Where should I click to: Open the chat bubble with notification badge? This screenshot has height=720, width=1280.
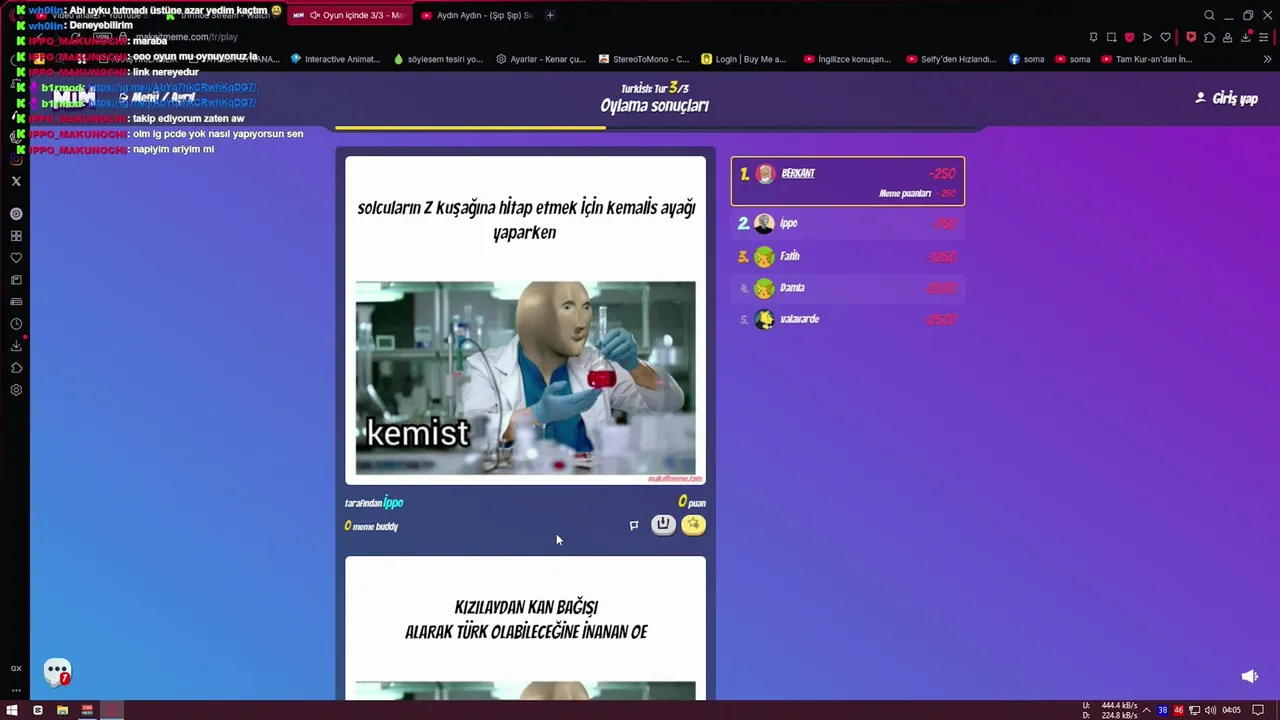click(57, 672)
